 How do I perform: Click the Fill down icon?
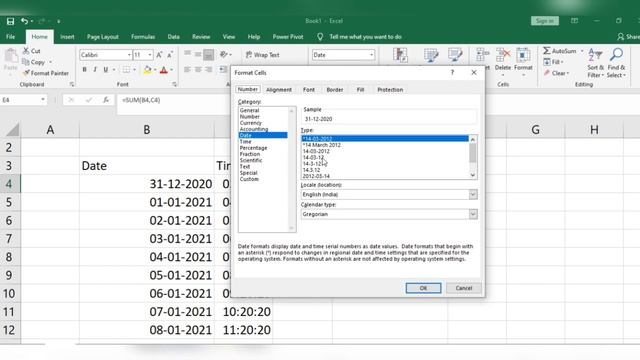547,62
